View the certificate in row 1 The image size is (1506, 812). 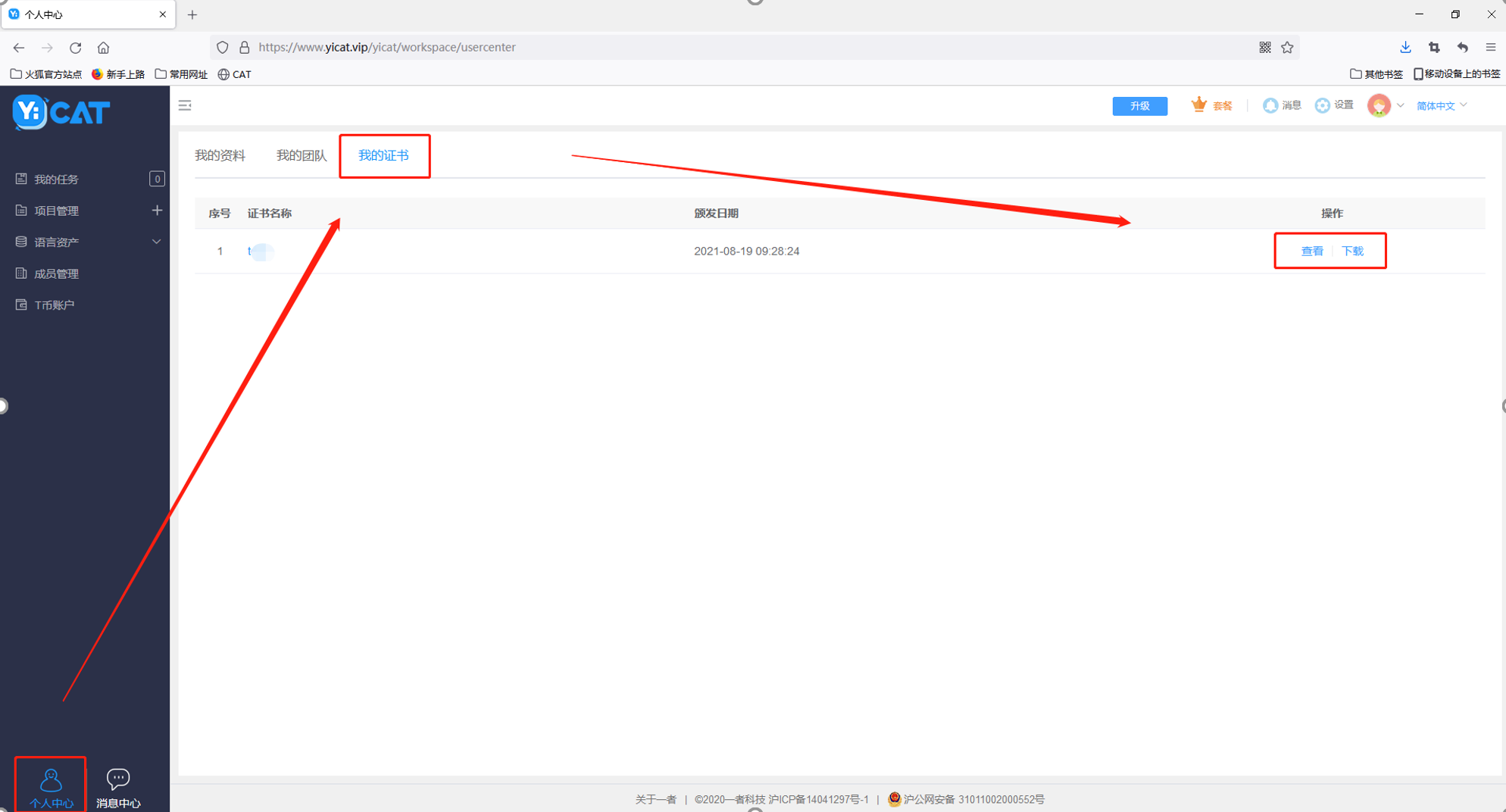(x=1311, y=251)
